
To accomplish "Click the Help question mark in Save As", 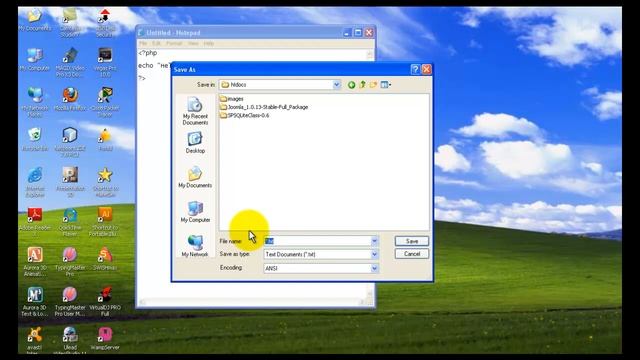I will [415, 69].
